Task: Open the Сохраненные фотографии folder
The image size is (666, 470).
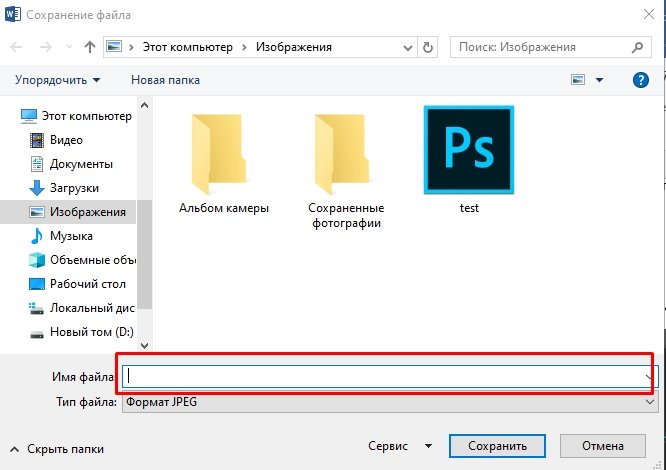Action: [x=347, y=165]
